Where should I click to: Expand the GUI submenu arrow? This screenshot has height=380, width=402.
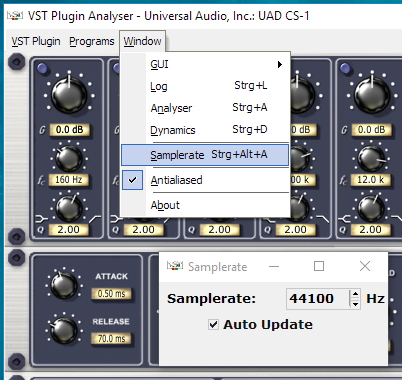pyautogui.click(x=280, y=64)
